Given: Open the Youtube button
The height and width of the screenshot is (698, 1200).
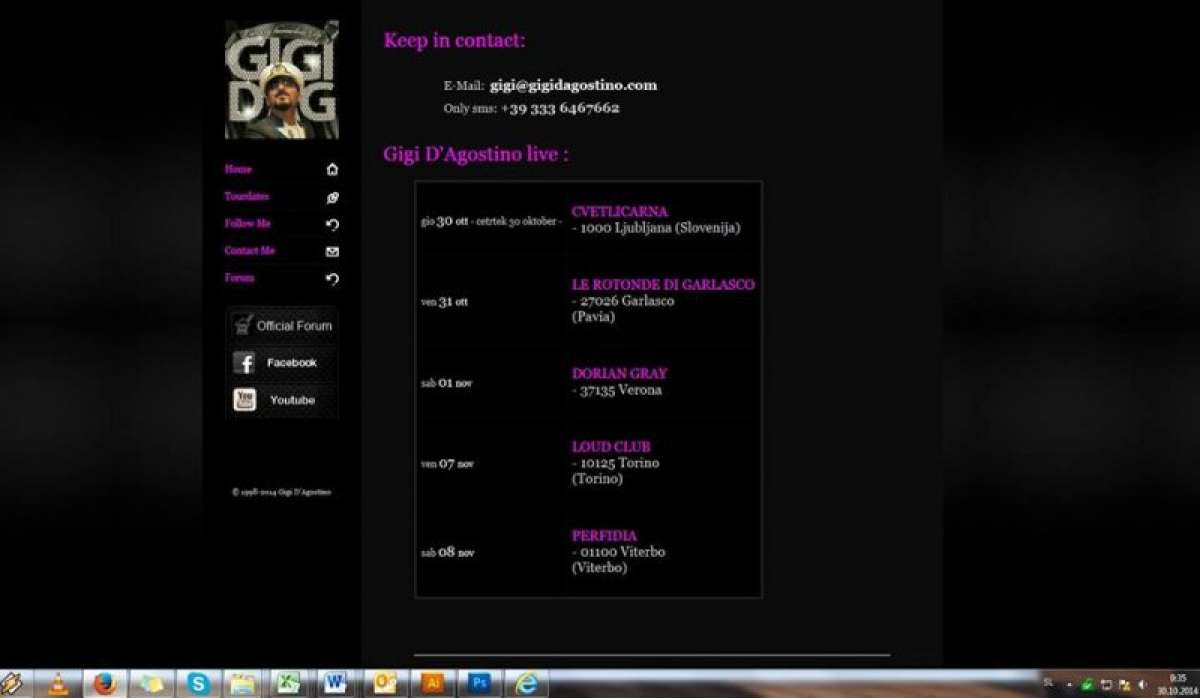Looking at the screenshot, I should coord(282,400).
